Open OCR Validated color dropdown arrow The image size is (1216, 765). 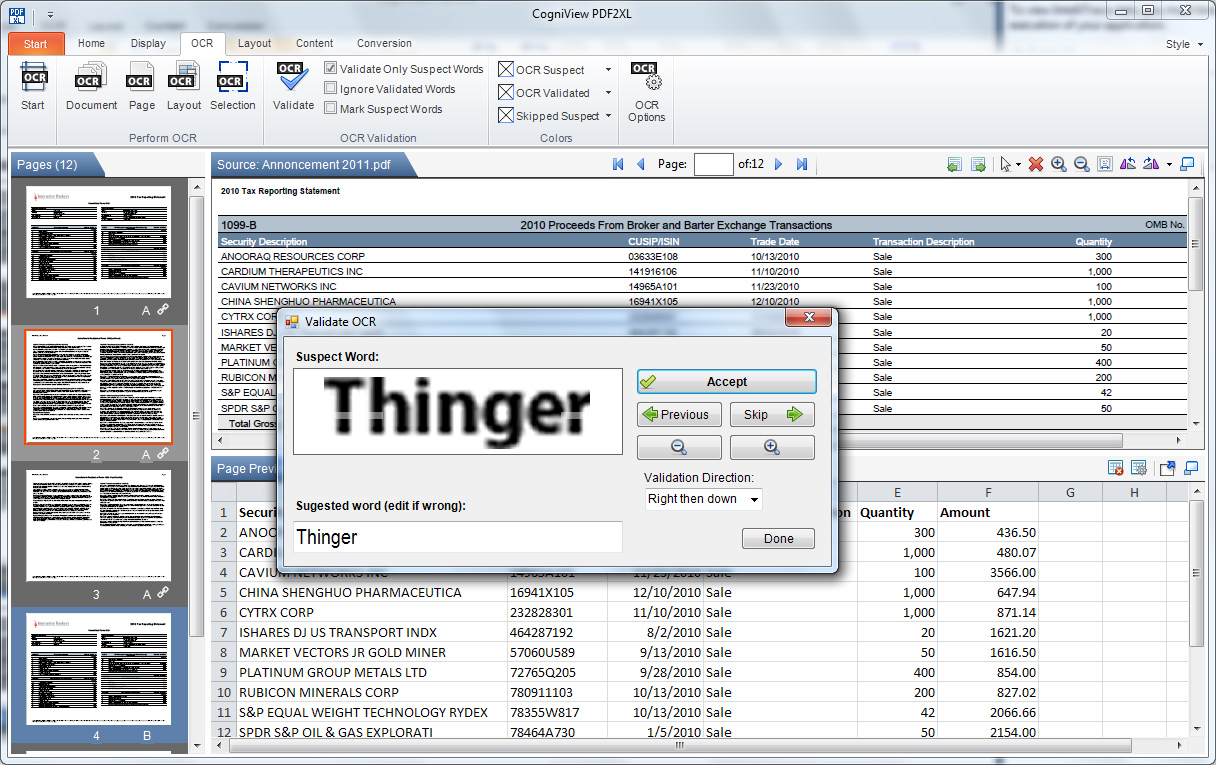608,93
